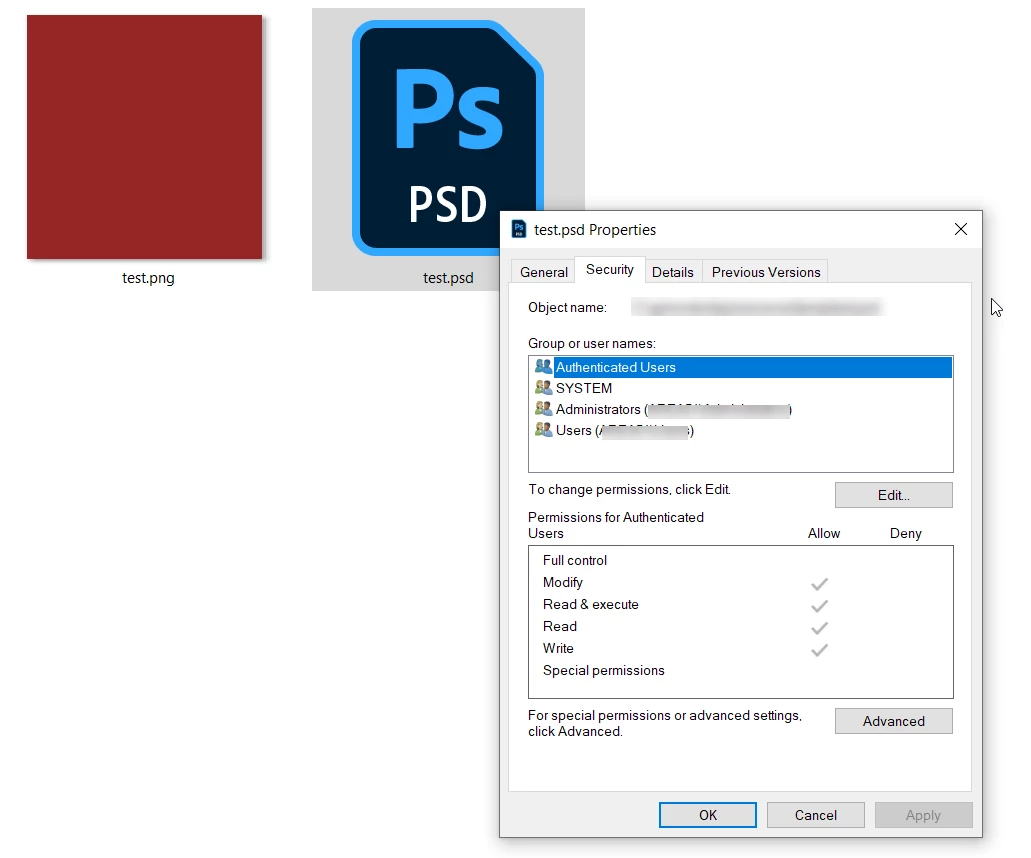The height and width of the screenshot is (858, 1031).
Task: Click the Special permissions row
Action: [740, 671]
